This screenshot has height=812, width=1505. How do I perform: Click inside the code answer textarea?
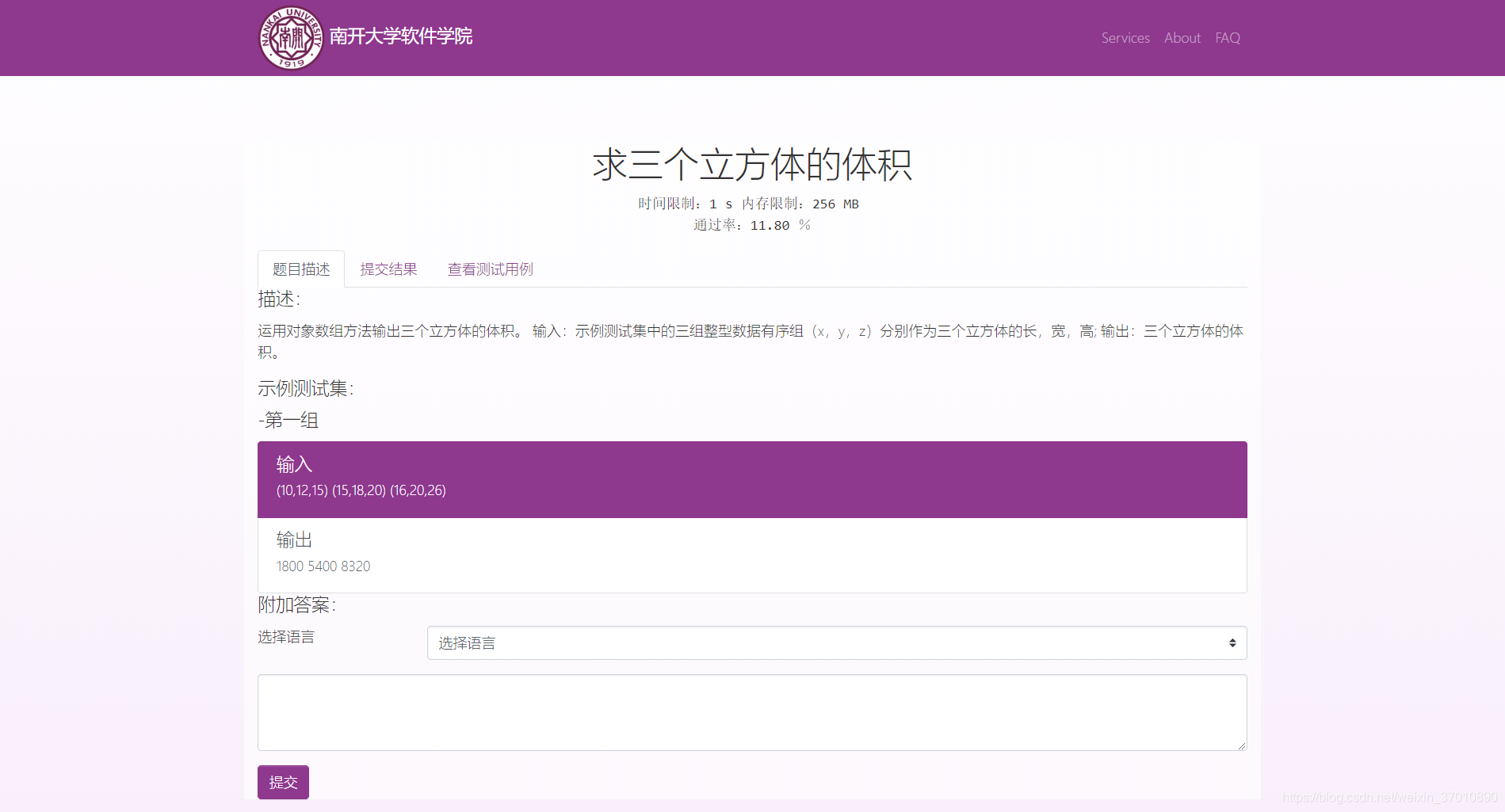[752, 712]
